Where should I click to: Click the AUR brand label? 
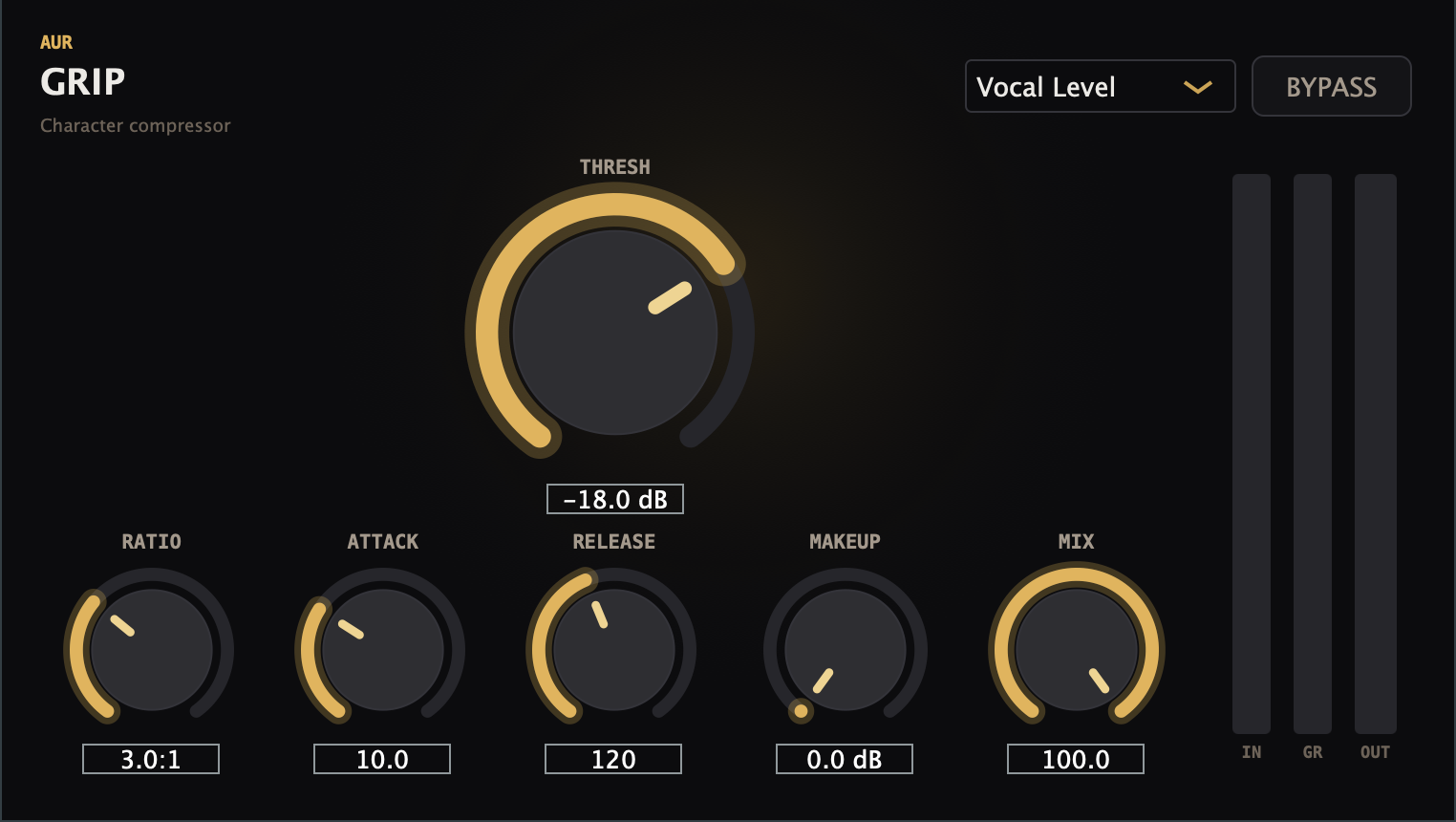[x=56, y=42]
